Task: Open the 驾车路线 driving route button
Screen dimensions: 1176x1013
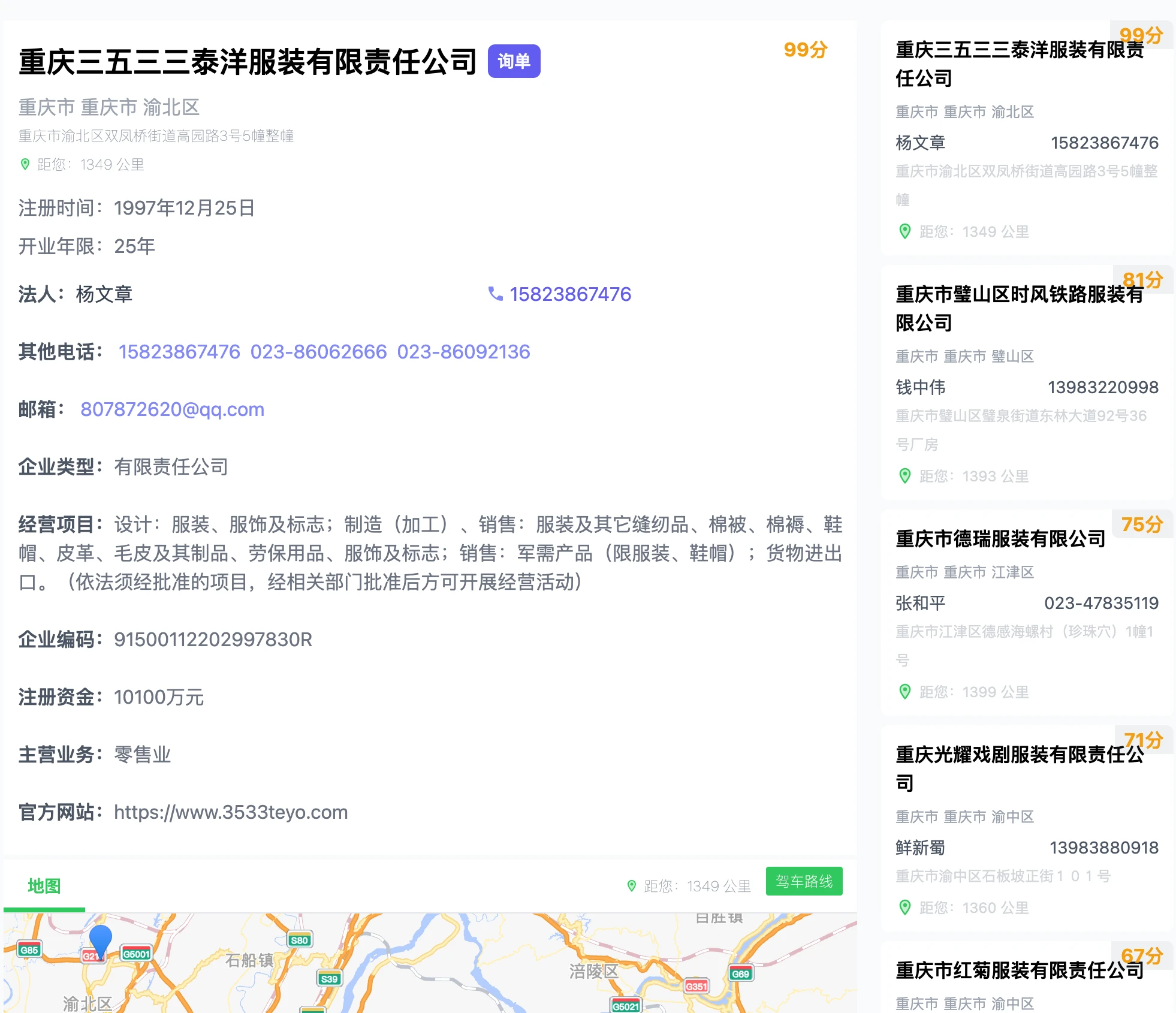Action: point(804,881)
